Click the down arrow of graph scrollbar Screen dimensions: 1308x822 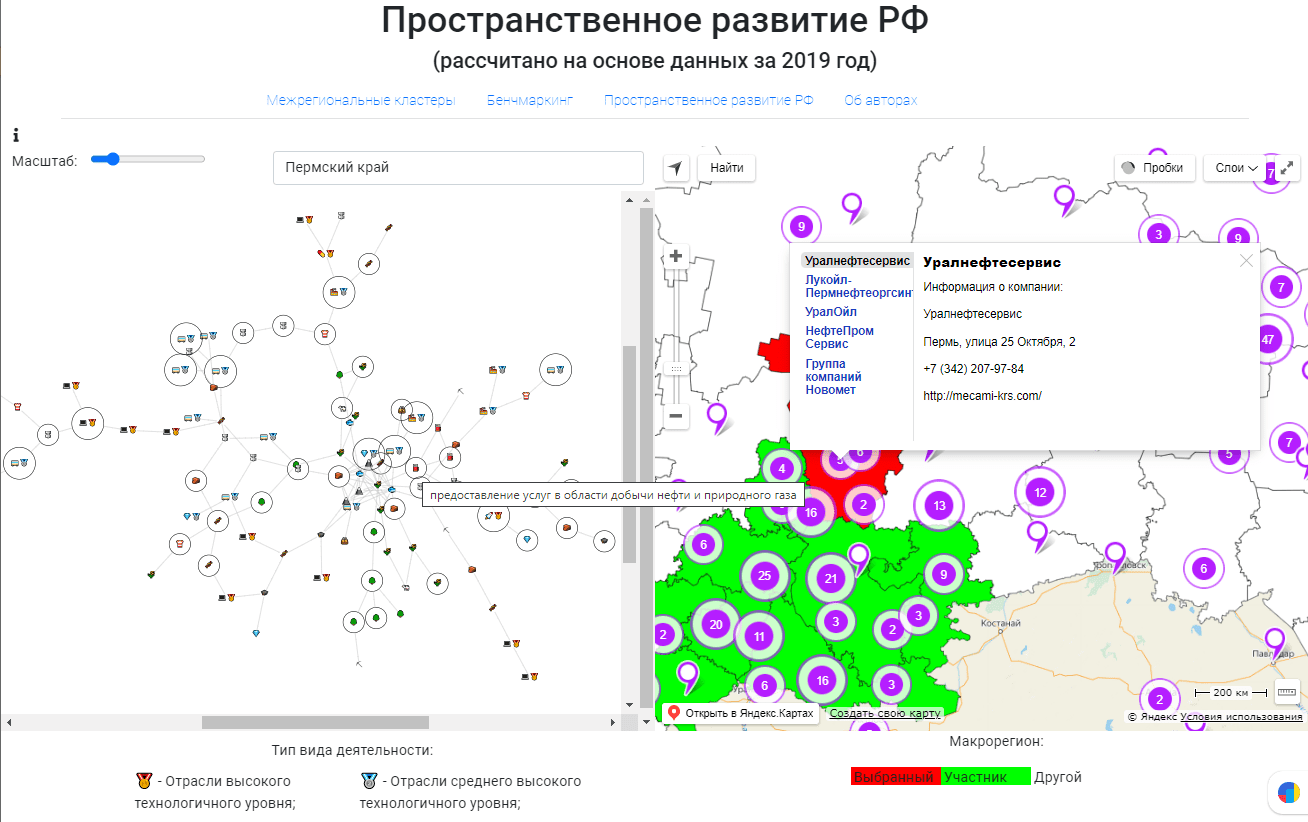point(629,705)
